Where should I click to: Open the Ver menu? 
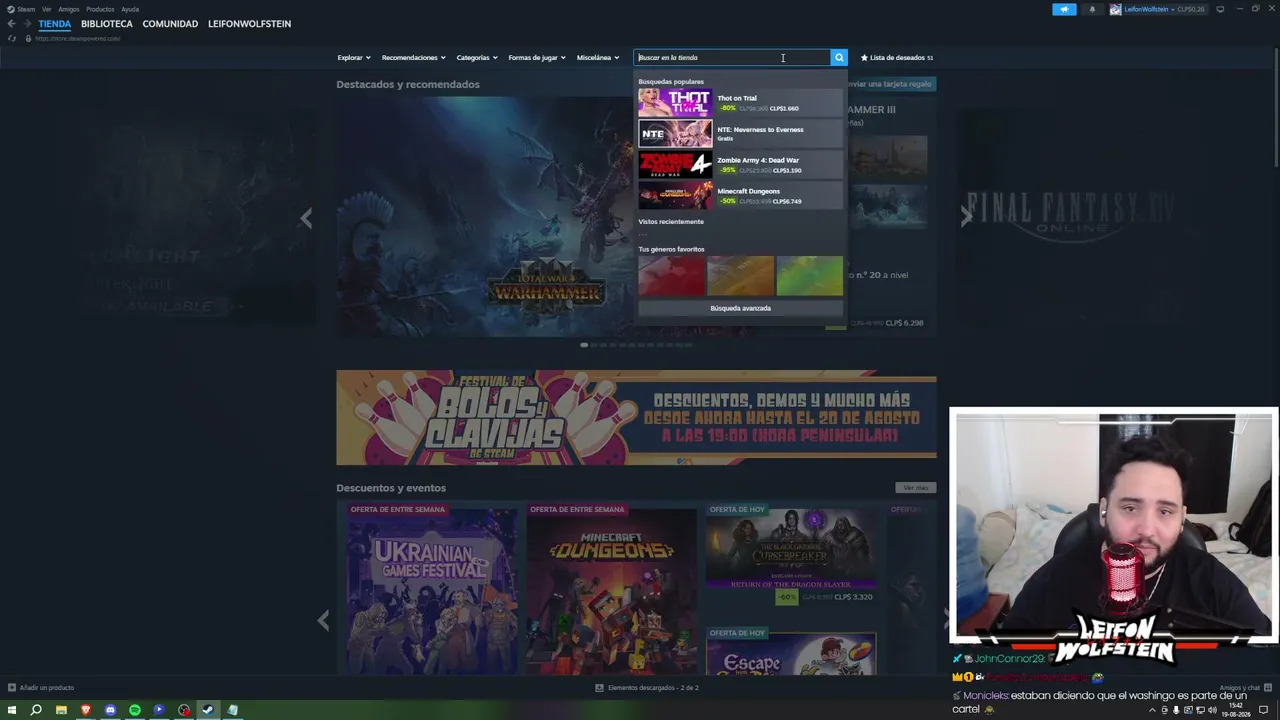pos(47,9)
